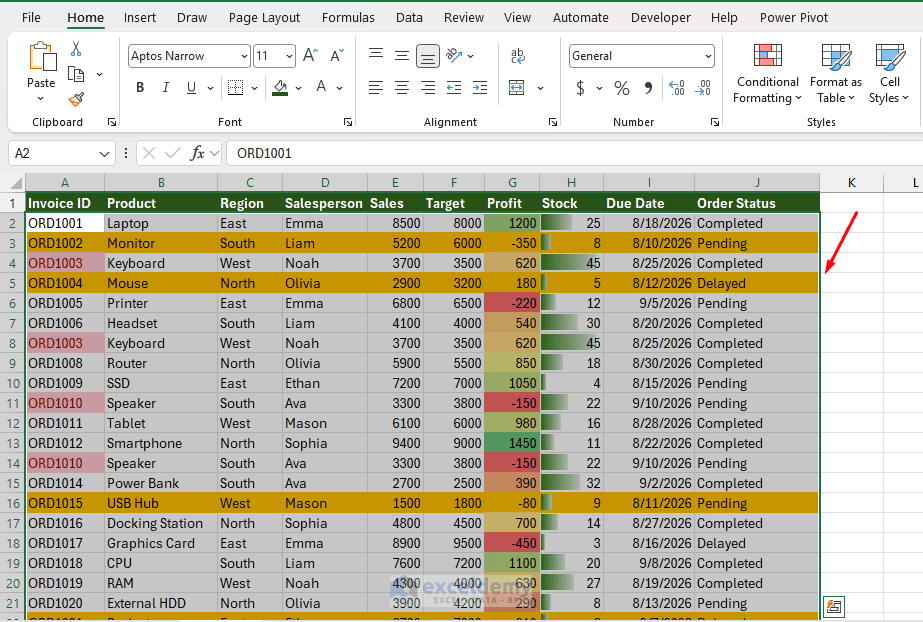Screen dimensions: 923x622
Task: Decrease font size with the smaller A
Action: coord(337,56)
